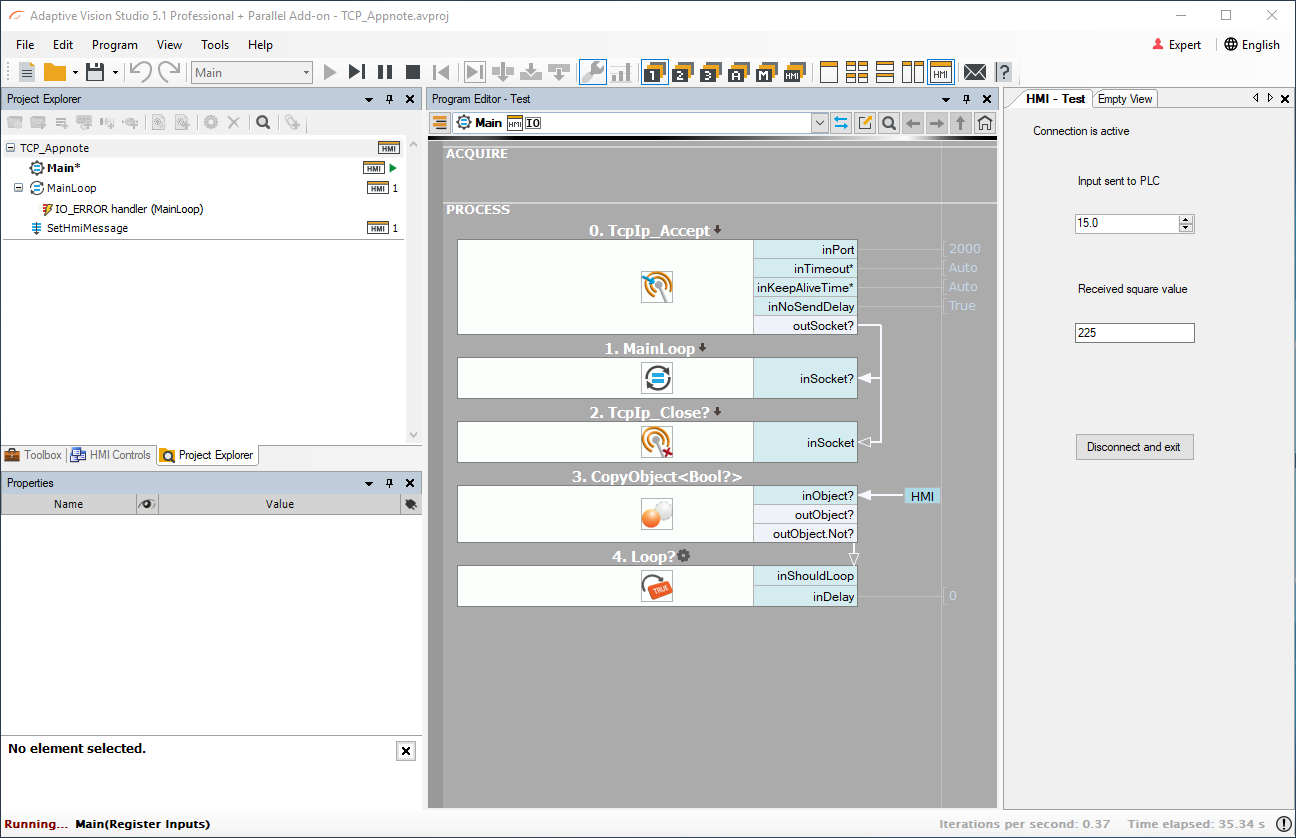Increase Input sent to PLC with up arrow

tap(1186, 219)
